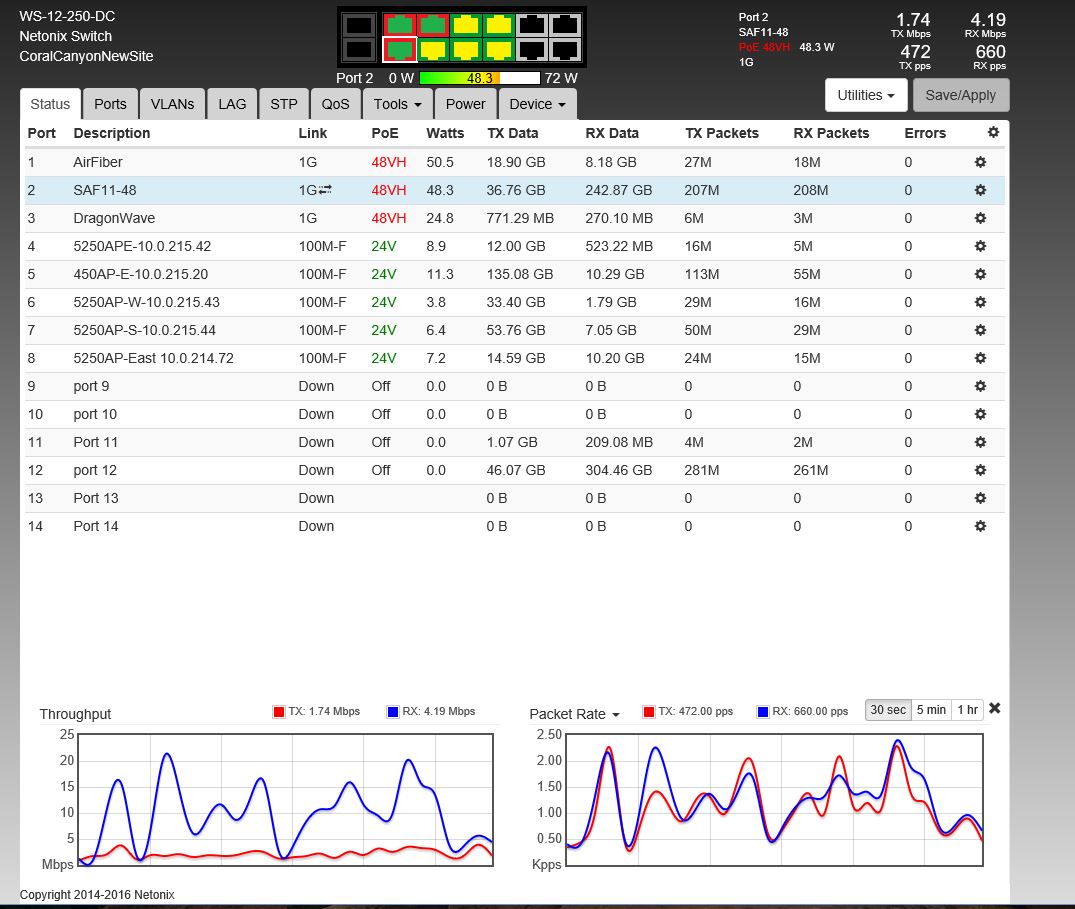
Task: Click the Save/Apply button
Action: click(960, 95)
